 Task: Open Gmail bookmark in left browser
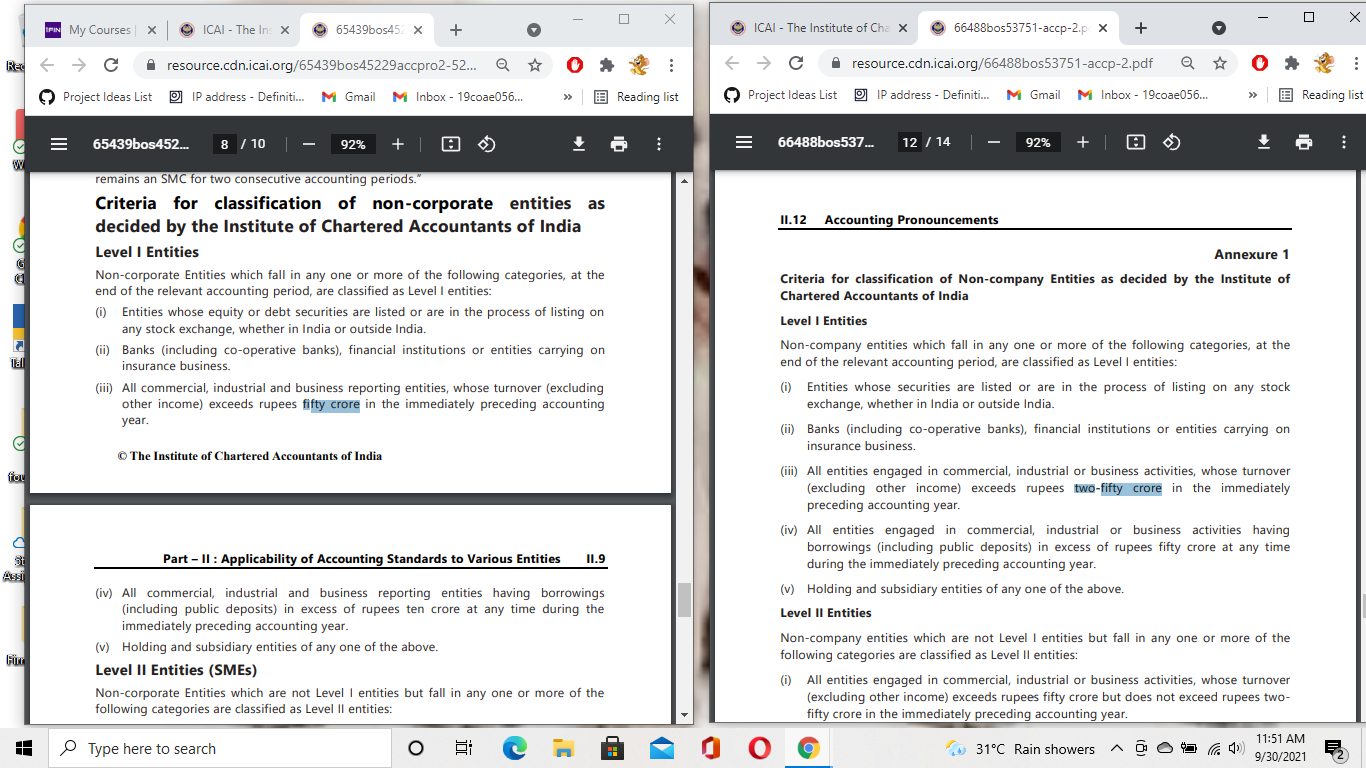click(x=349, y=97)
